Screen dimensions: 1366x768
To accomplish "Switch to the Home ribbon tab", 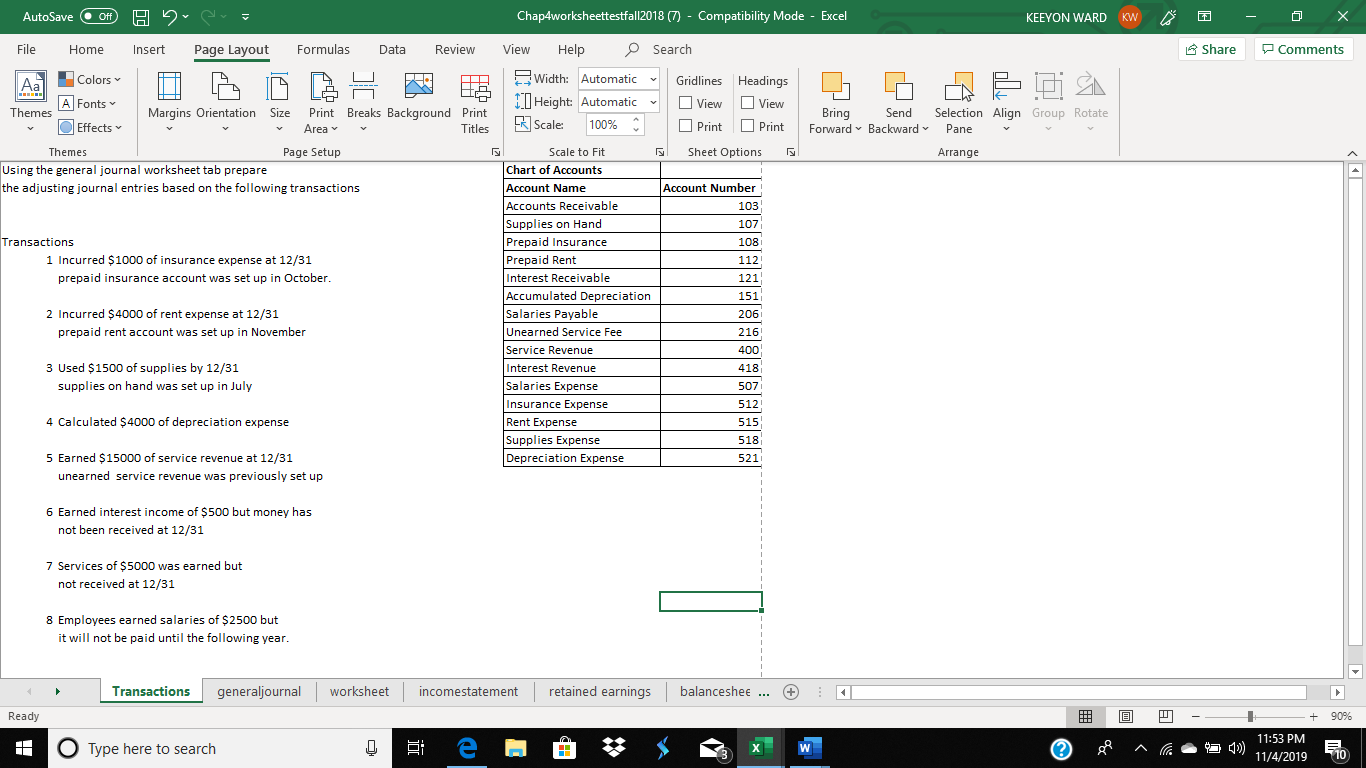I will pos(86,49).
